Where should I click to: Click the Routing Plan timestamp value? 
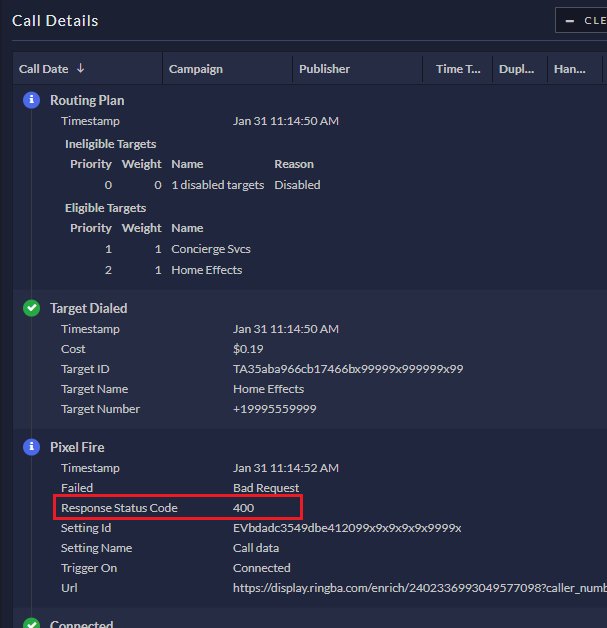286,121
